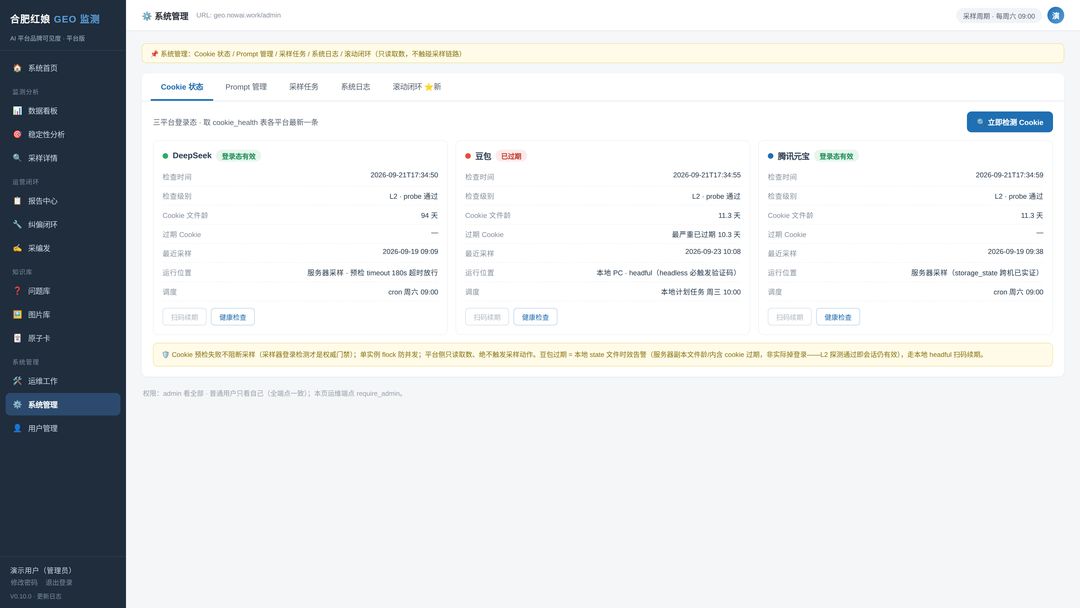Click 腾讯元宝 check time 2026-09-21T17:34:59

pos(1009,176)
